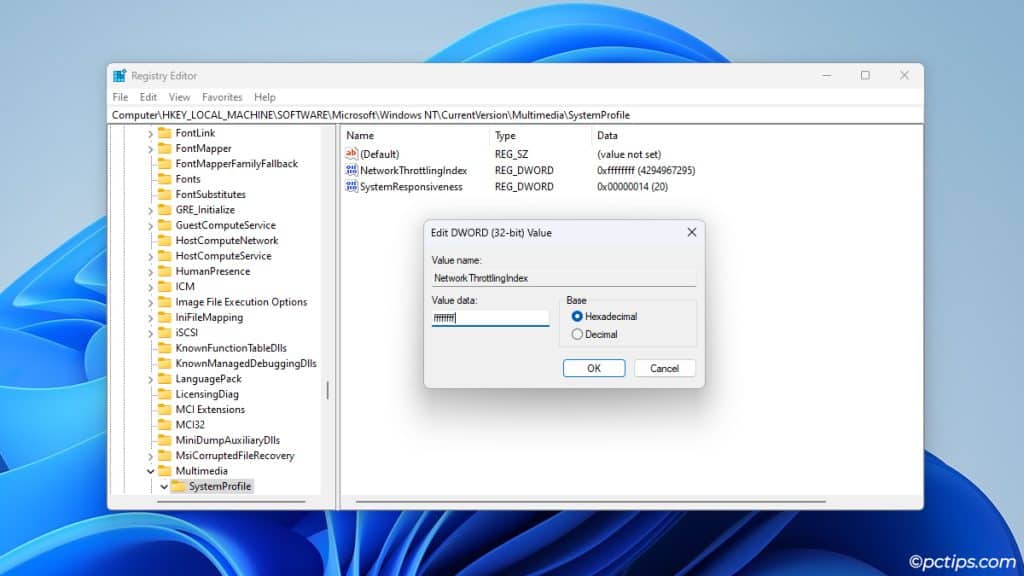Screen dimensions: 1024x576
Task: Select the SystemProfile folder icon
Action: click(177, 486)
